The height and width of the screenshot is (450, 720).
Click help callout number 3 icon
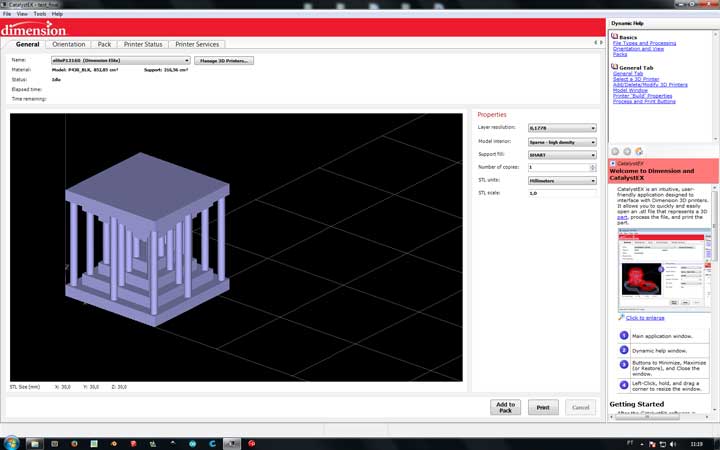[624, 365]
